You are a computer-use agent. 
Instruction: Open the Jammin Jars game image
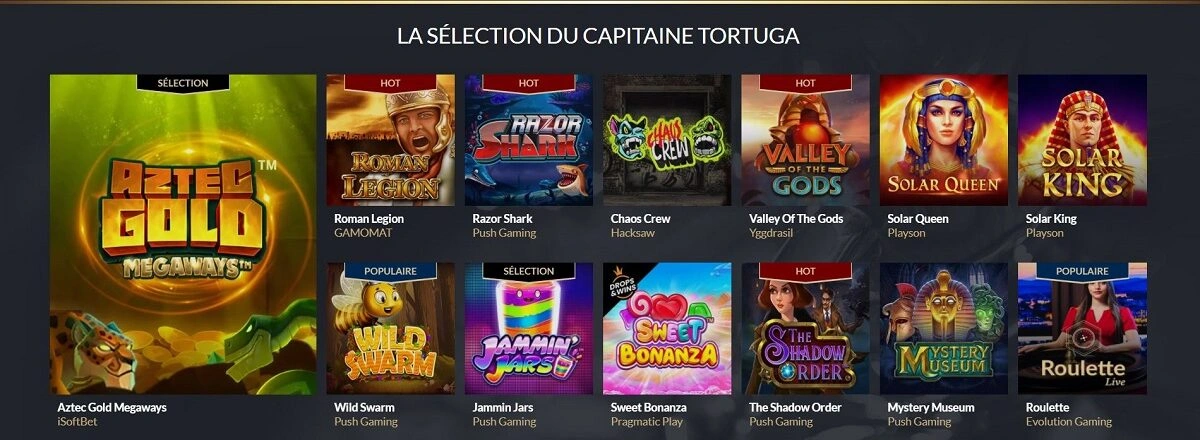(x=529, y=330)
